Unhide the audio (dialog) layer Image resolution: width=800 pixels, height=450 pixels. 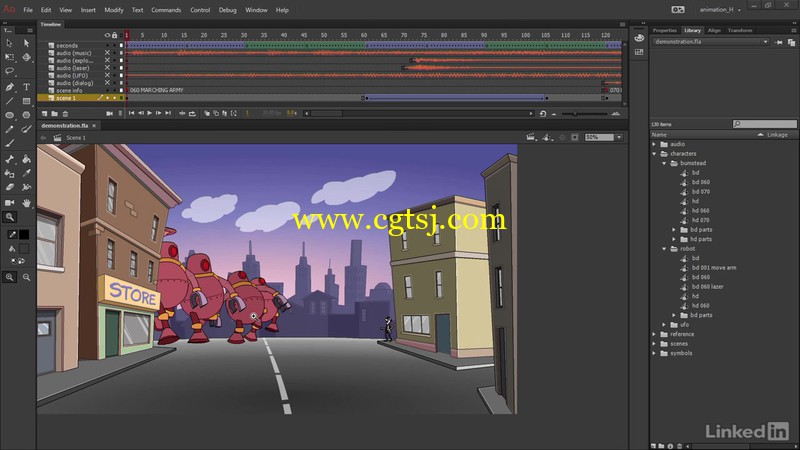pos(107,83)
